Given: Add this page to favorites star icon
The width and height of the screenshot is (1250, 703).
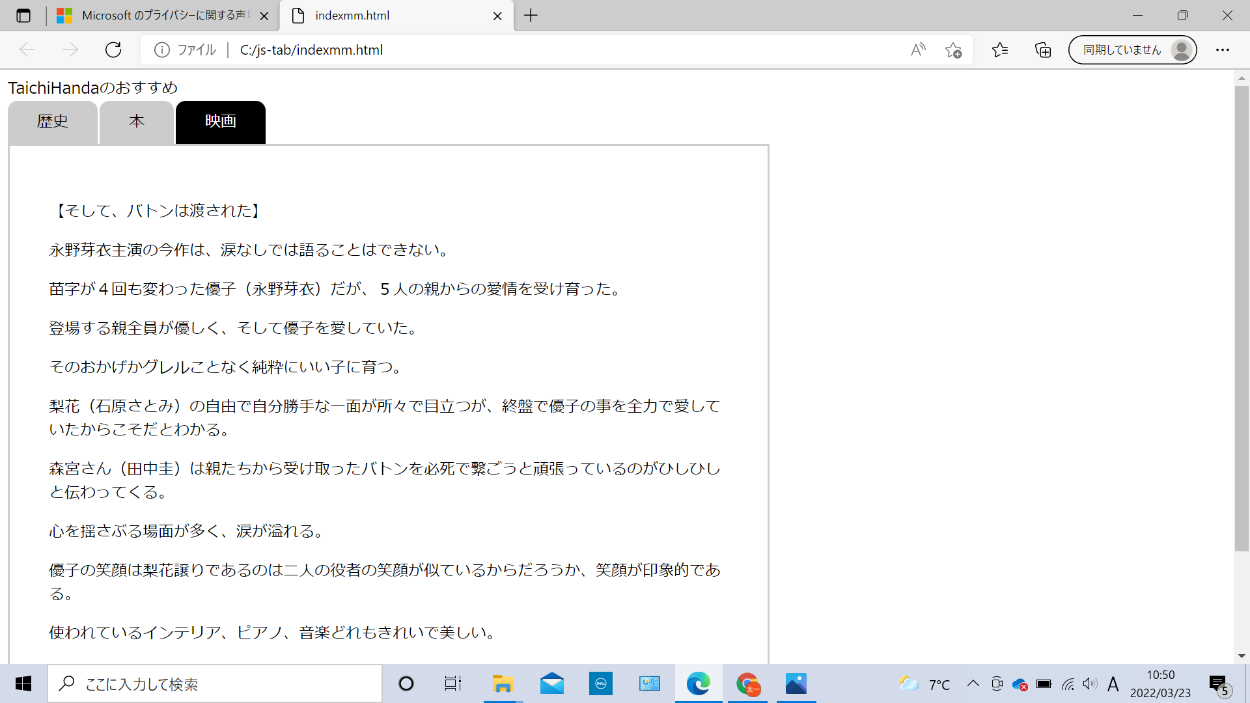Looking at the screenshot, I should click(x=953, y=50).
